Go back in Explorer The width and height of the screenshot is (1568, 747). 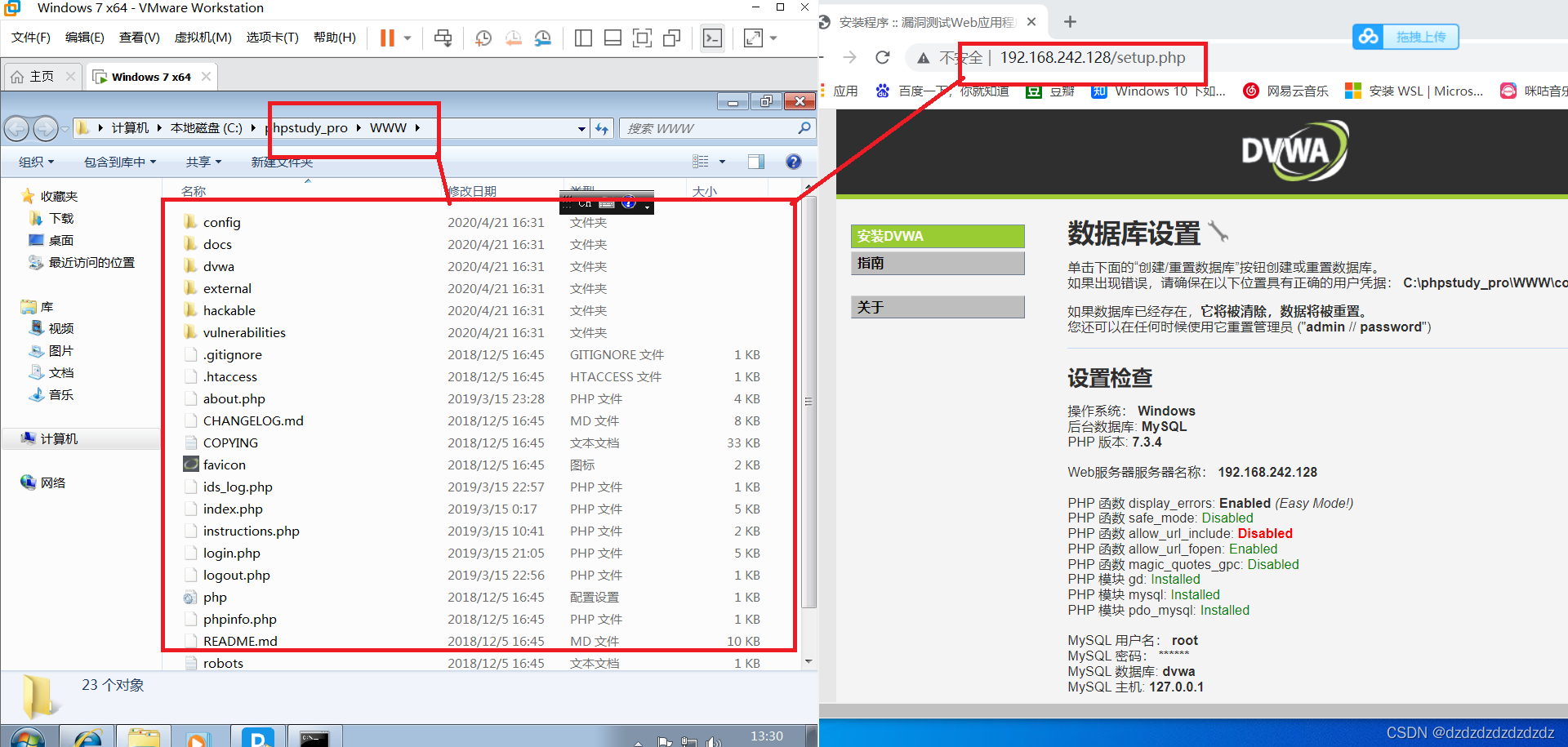(16, 128)
